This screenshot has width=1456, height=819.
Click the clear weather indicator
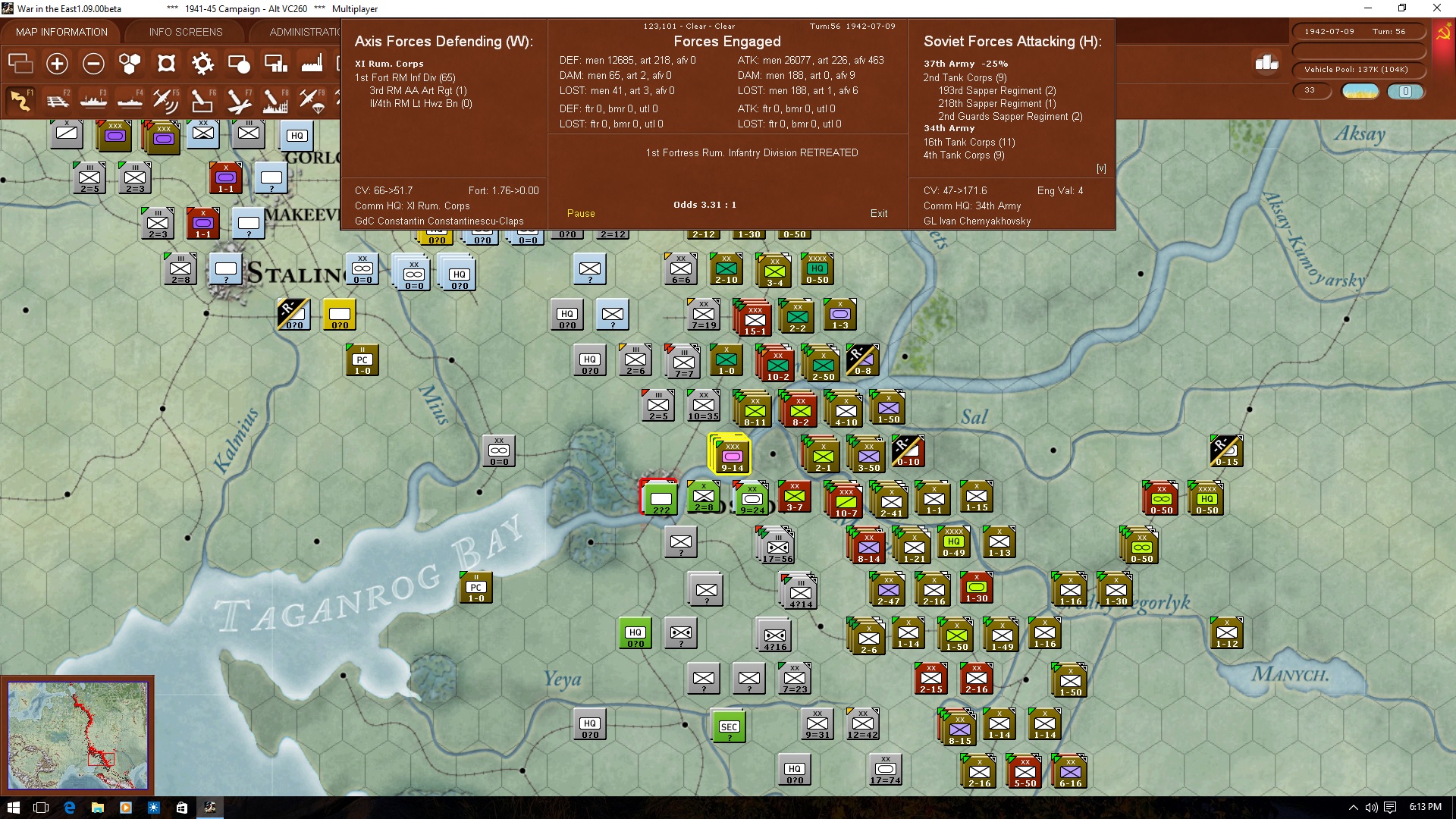tap(1360, 91)
